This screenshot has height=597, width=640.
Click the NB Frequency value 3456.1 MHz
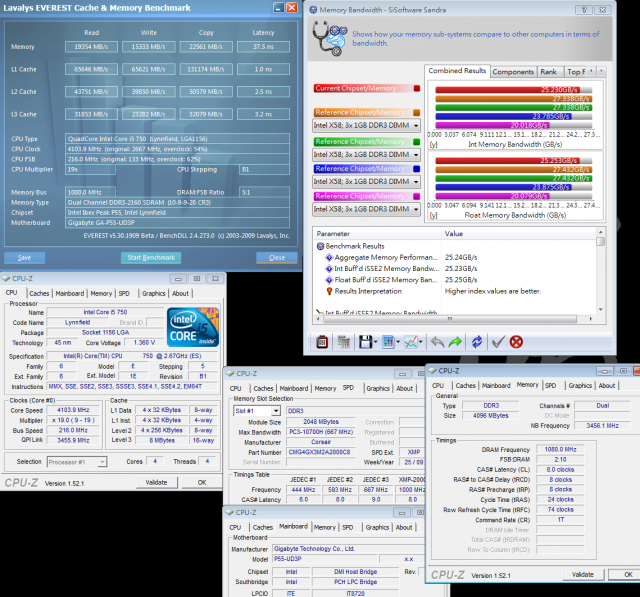click(x=602, y=426)
